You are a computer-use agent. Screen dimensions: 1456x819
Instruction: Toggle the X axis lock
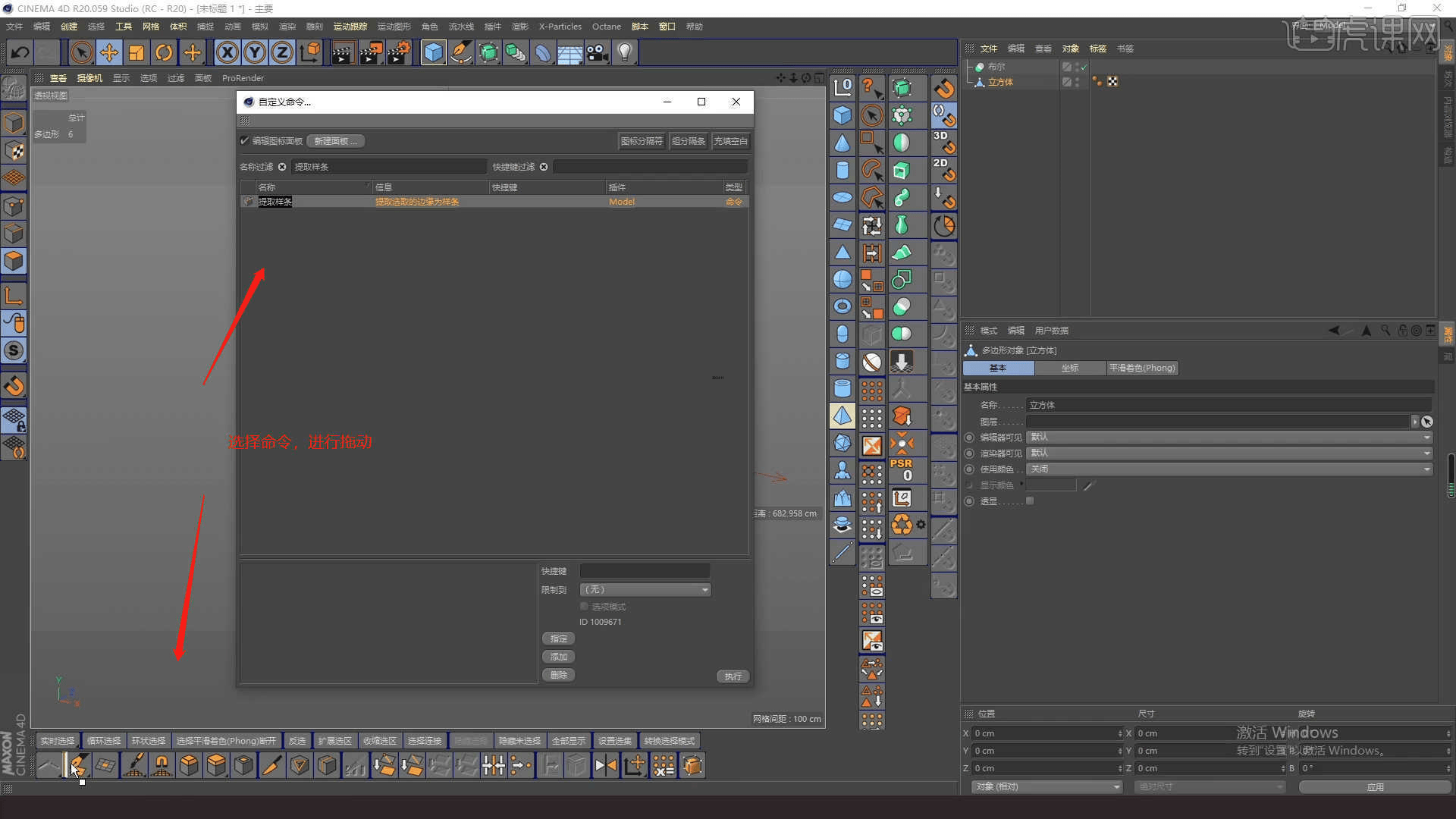point(227,52)
